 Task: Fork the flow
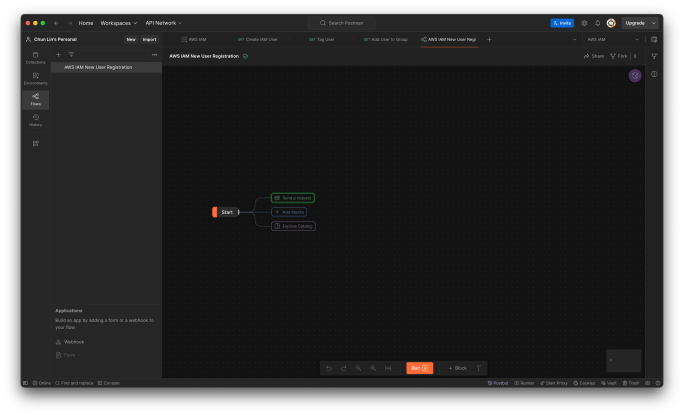pos(619,56)
